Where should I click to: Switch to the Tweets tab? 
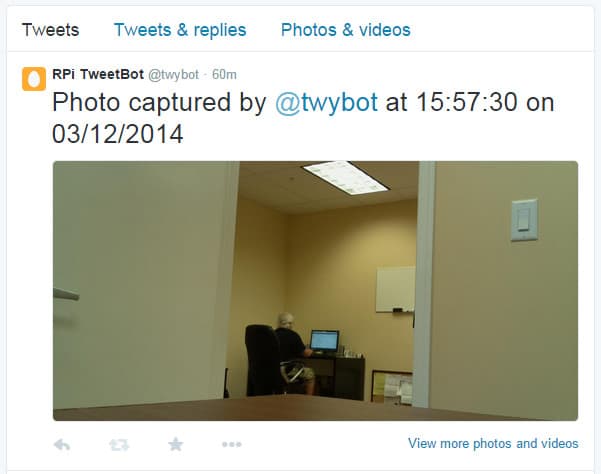pyautogui.click(x=50, y=30)
